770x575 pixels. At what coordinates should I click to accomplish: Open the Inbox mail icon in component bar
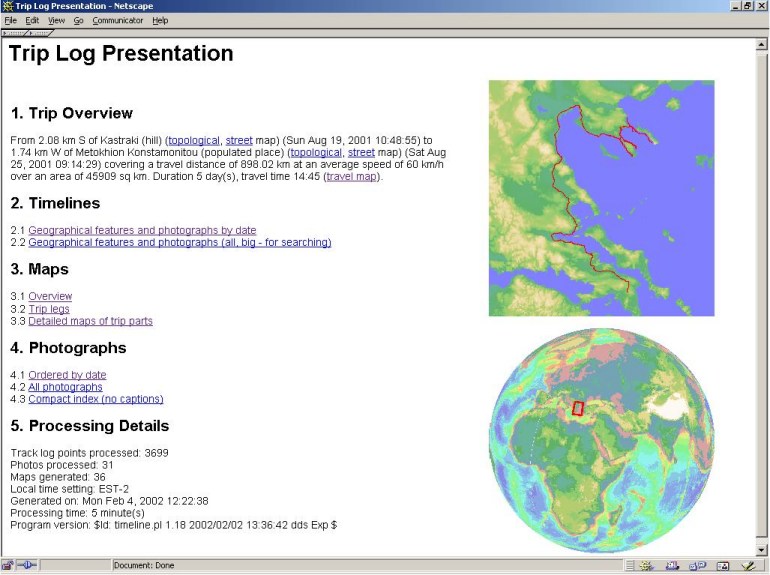(672, 566)
